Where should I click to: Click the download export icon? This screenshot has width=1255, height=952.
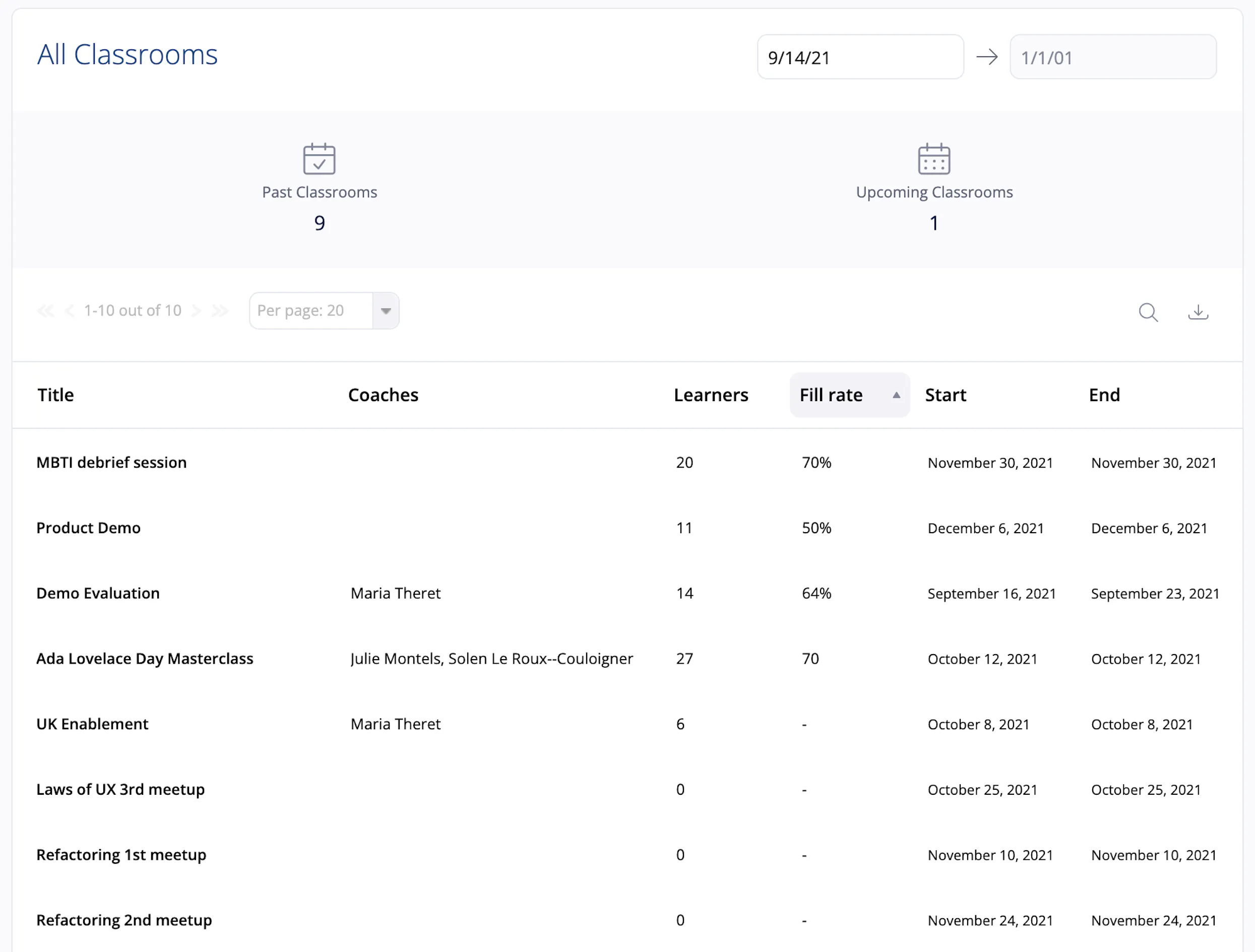coord(1198,312)
